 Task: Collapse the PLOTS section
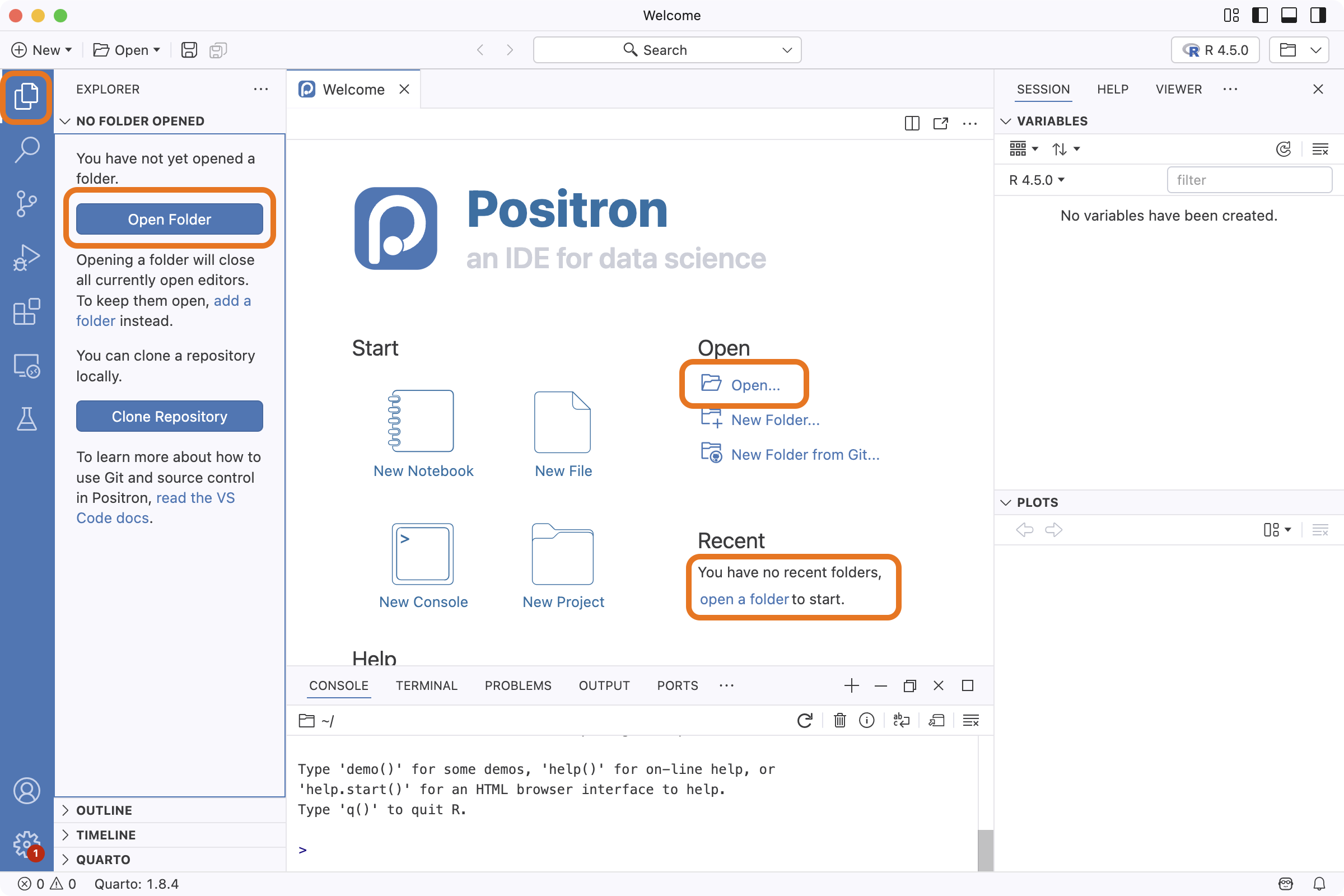coord(1006,502)
